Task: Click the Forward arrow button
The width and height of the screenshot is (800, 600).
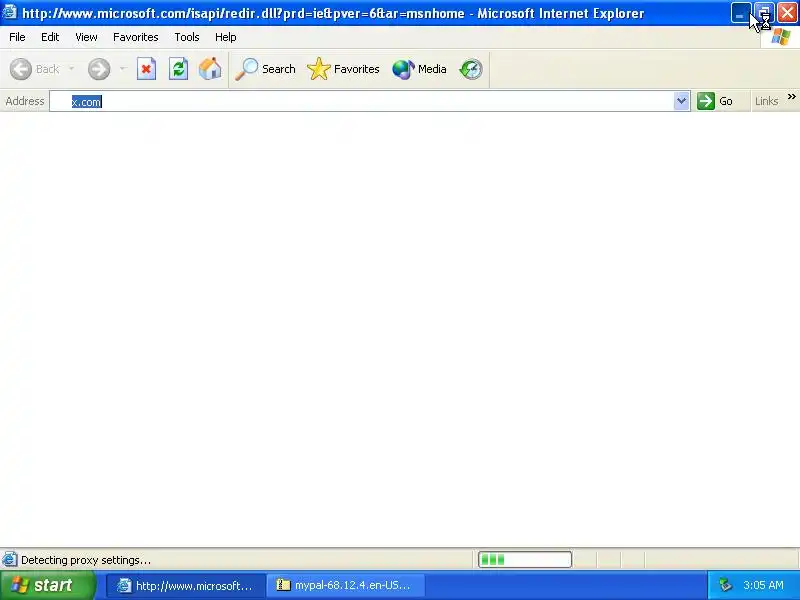Action: [99, 69]
